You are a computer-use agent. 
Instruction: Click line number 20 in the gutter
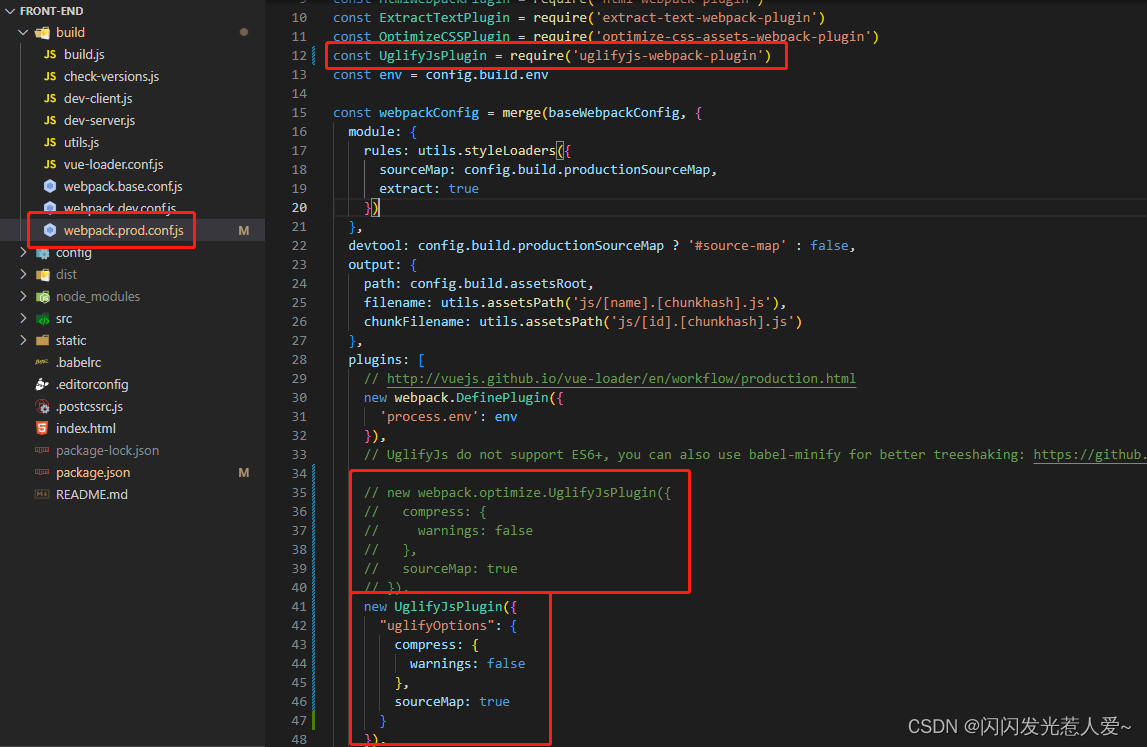pyautogui.click(x=299, y=207)
